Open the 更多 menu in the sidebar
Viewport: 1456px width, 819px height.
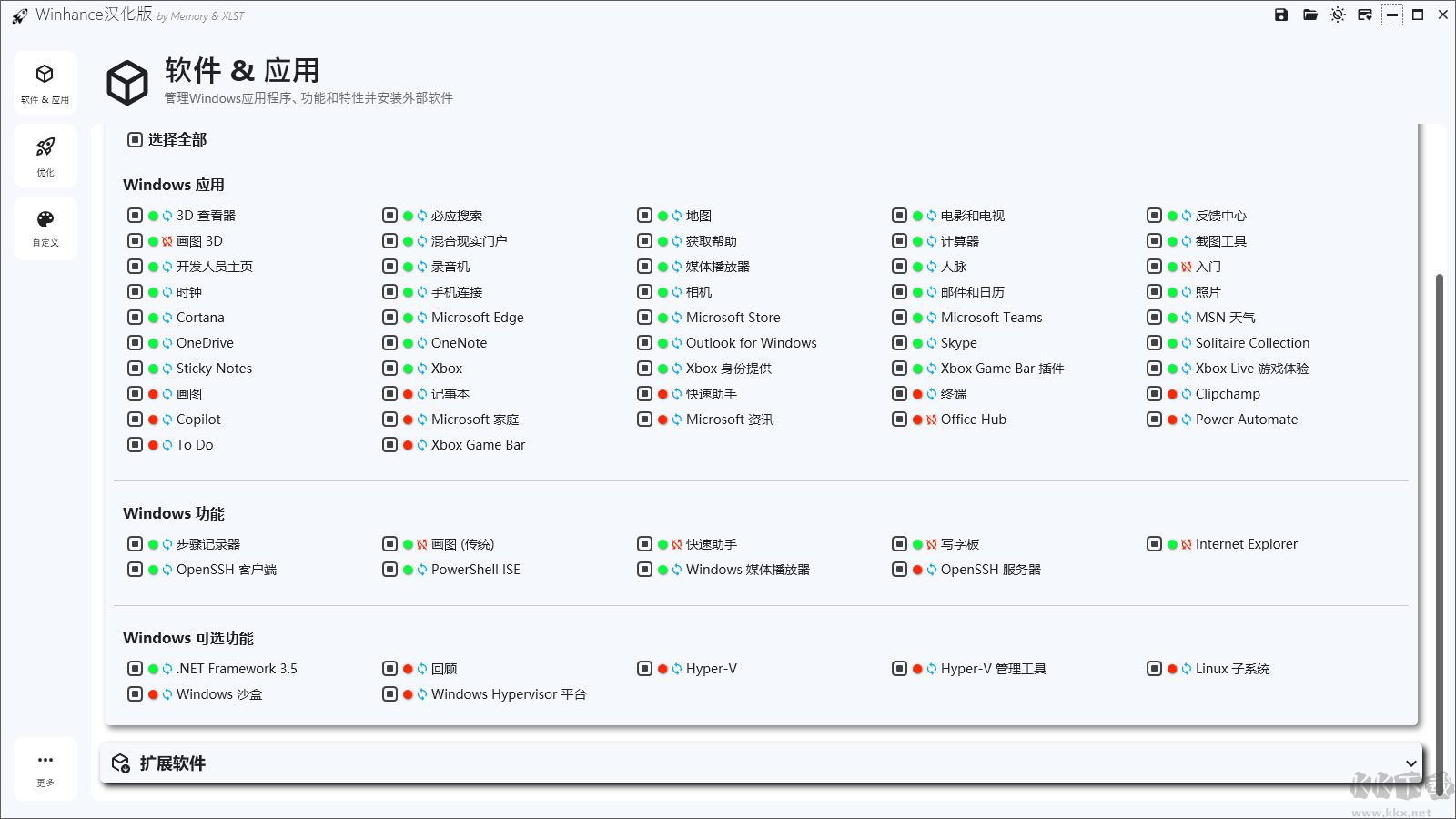45,769
